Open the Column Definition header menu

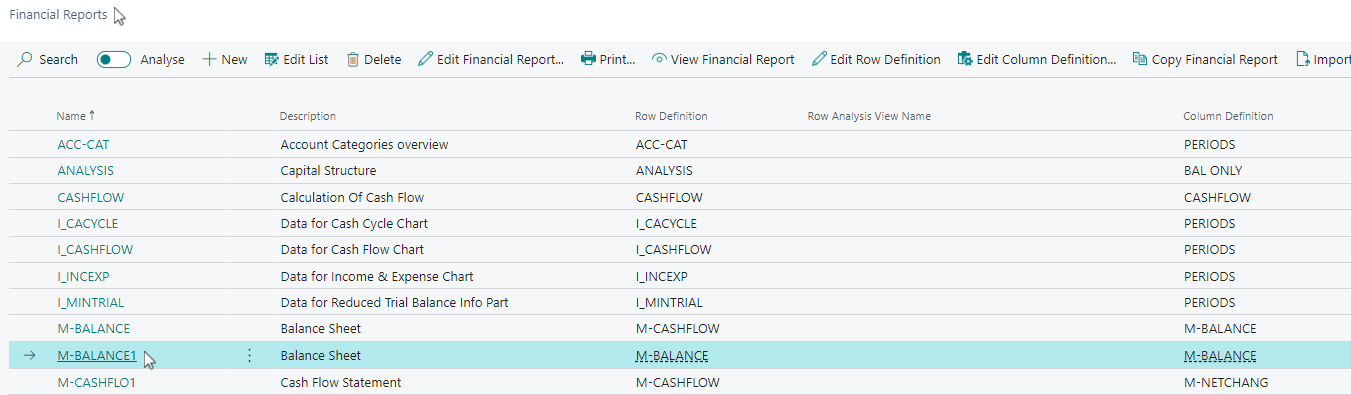pyautogui.click(x=1228, y=116)
